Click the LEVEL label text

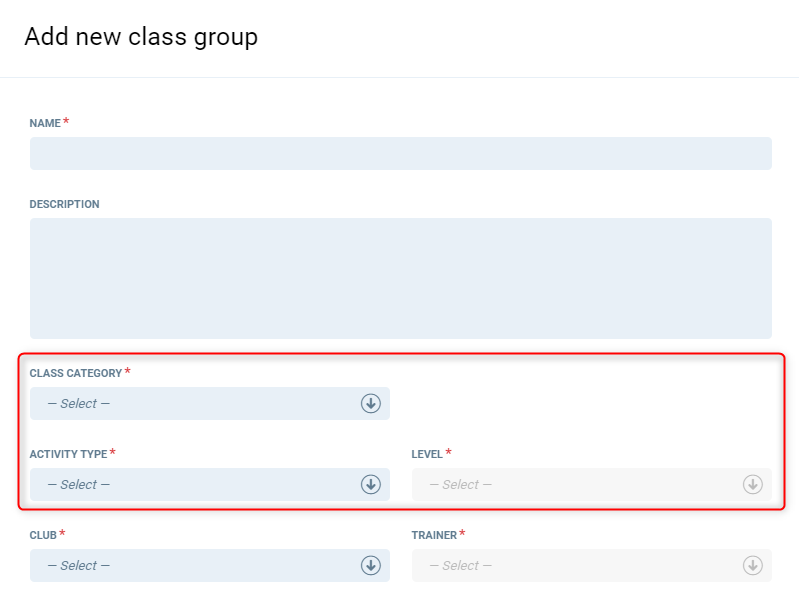pyautogui.click(x=427, y=454)
